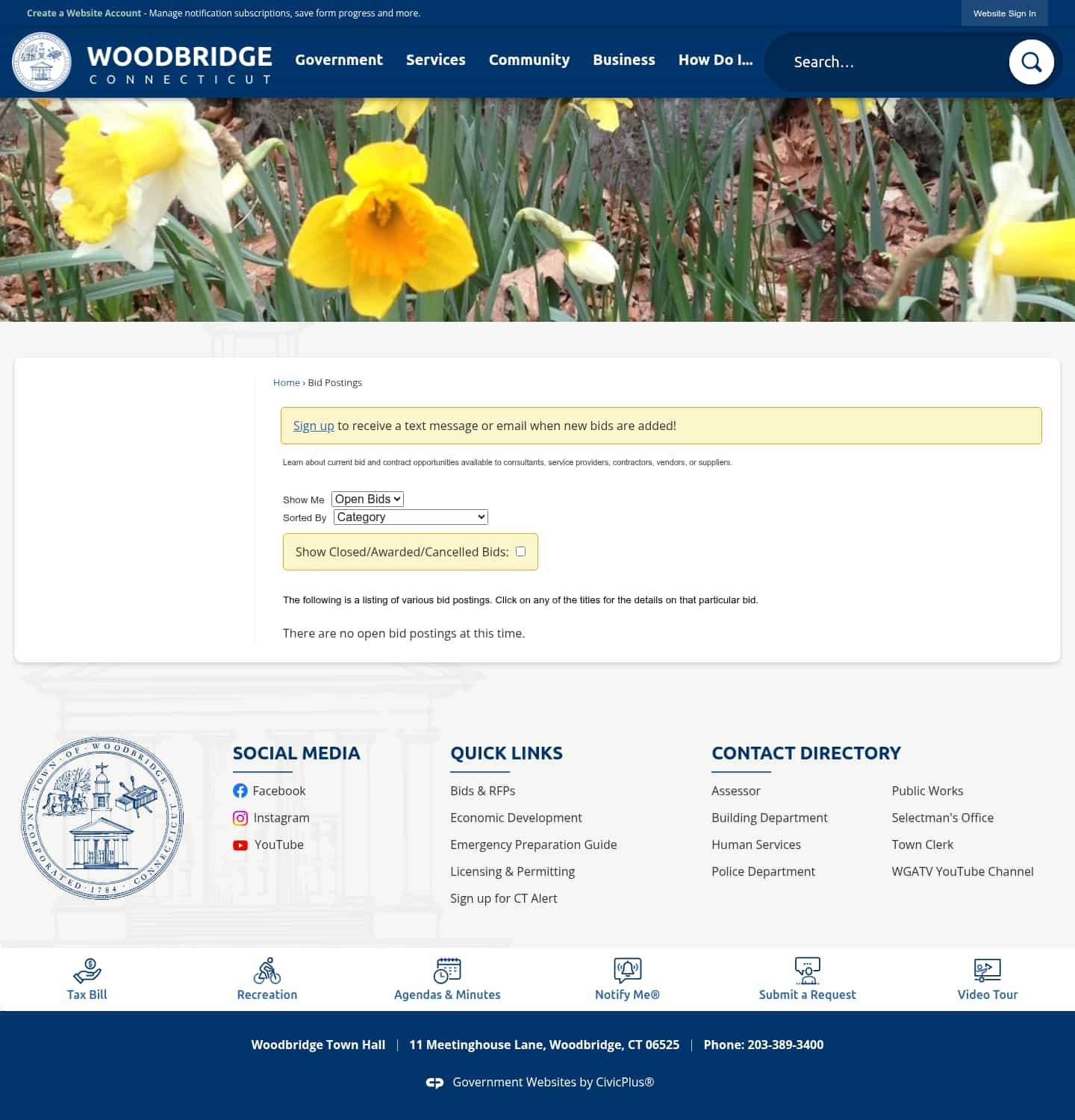Click the CivicPlus logo icon

[x=436, y=1082]
